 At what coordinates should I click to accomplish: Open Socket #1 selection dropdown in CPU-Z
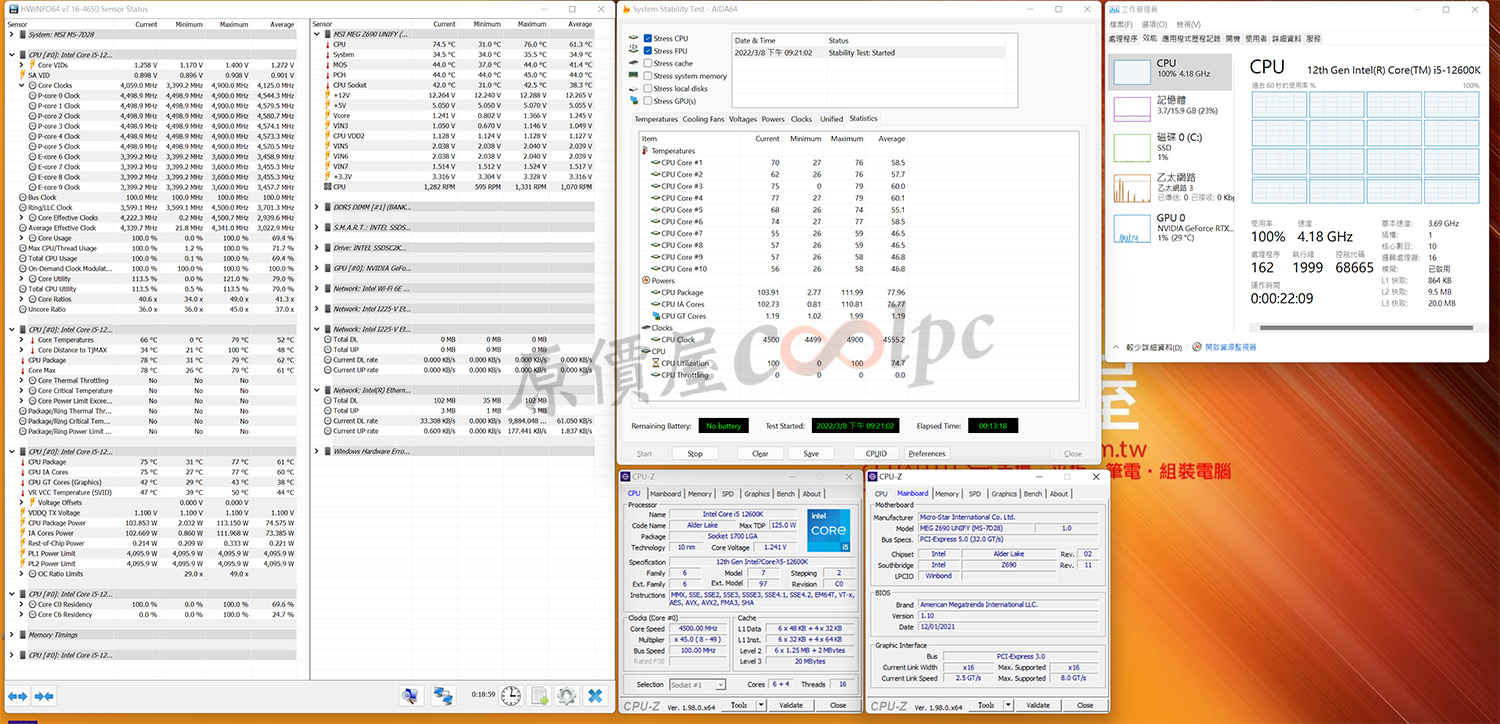(x=696, y=684)
